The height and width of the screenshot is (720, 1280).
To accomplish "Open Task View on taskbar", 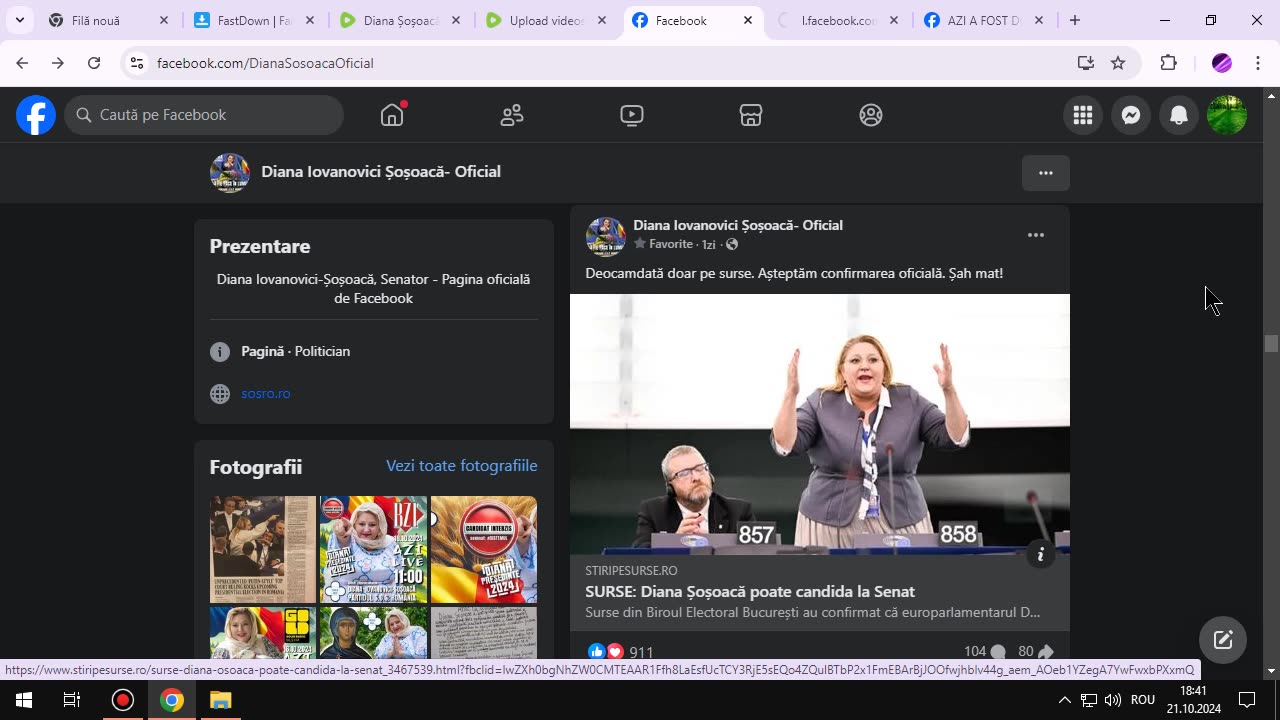I will coord(72,700).
